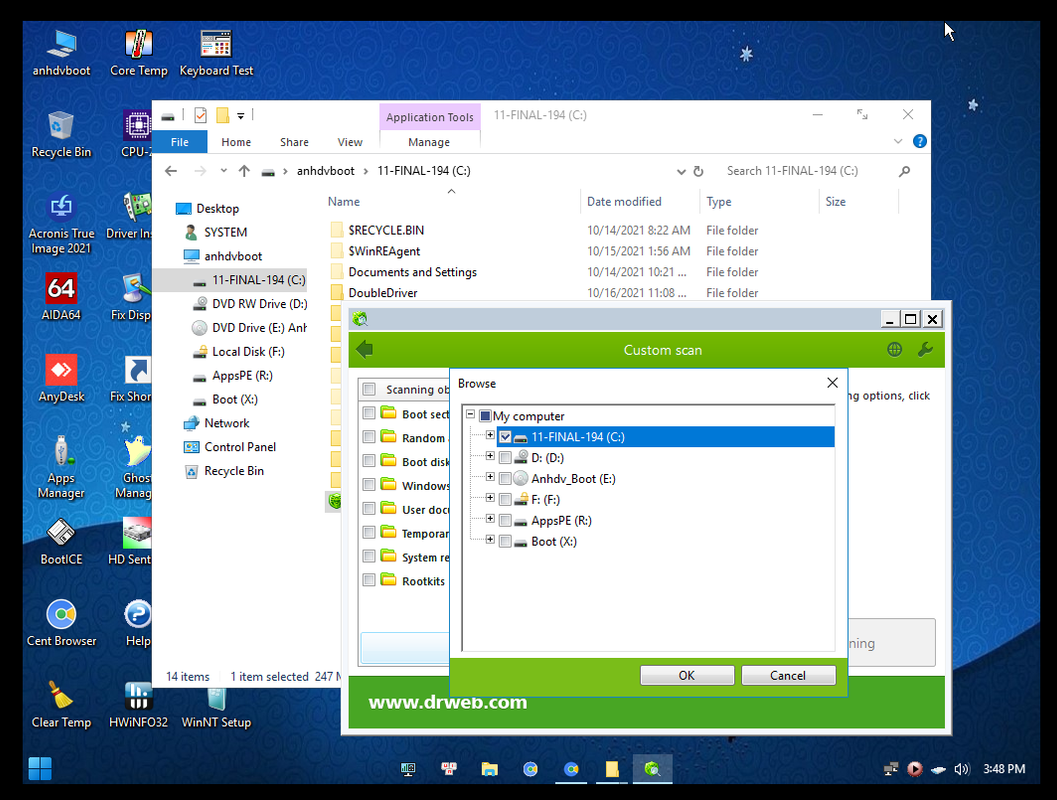Screen dimensions: 1057x800
Task: Open anhdvboot desktop icon
Action: [x=61, y=53]
